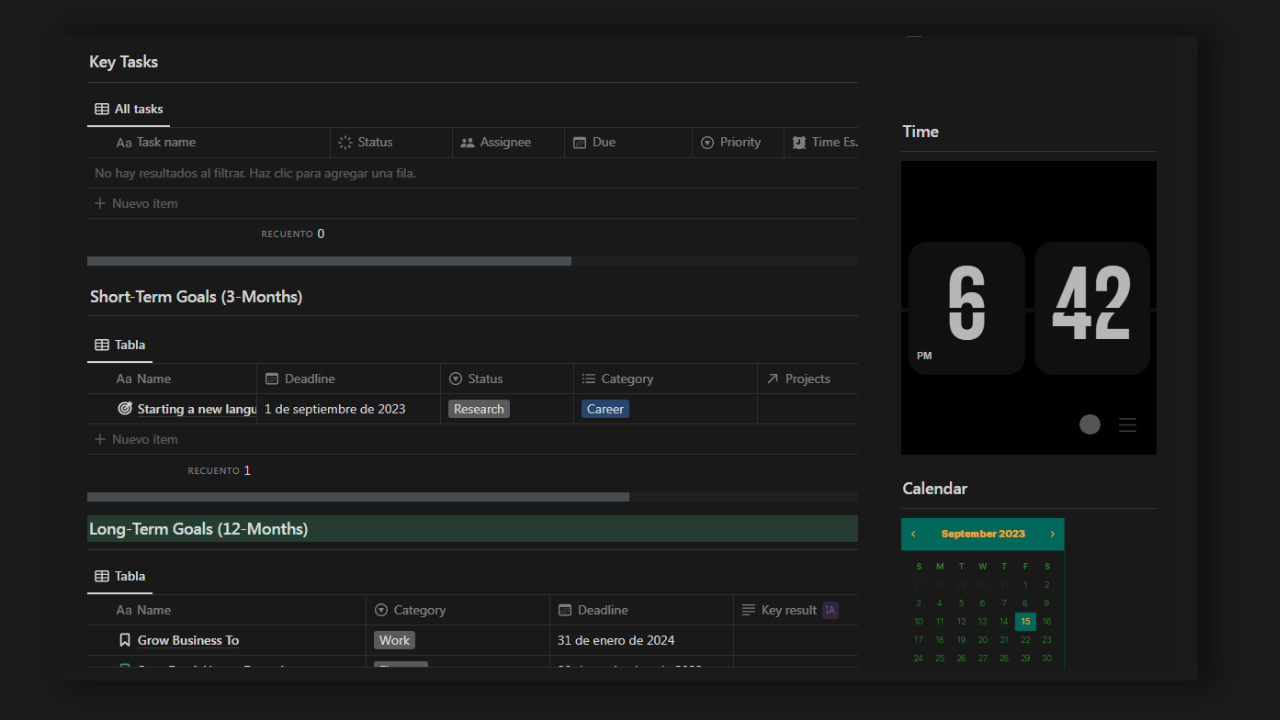The width and height of the screenshot is (1280, 720).
Task: Click the round gray button on clock widget
Action: coord(1090,424)
